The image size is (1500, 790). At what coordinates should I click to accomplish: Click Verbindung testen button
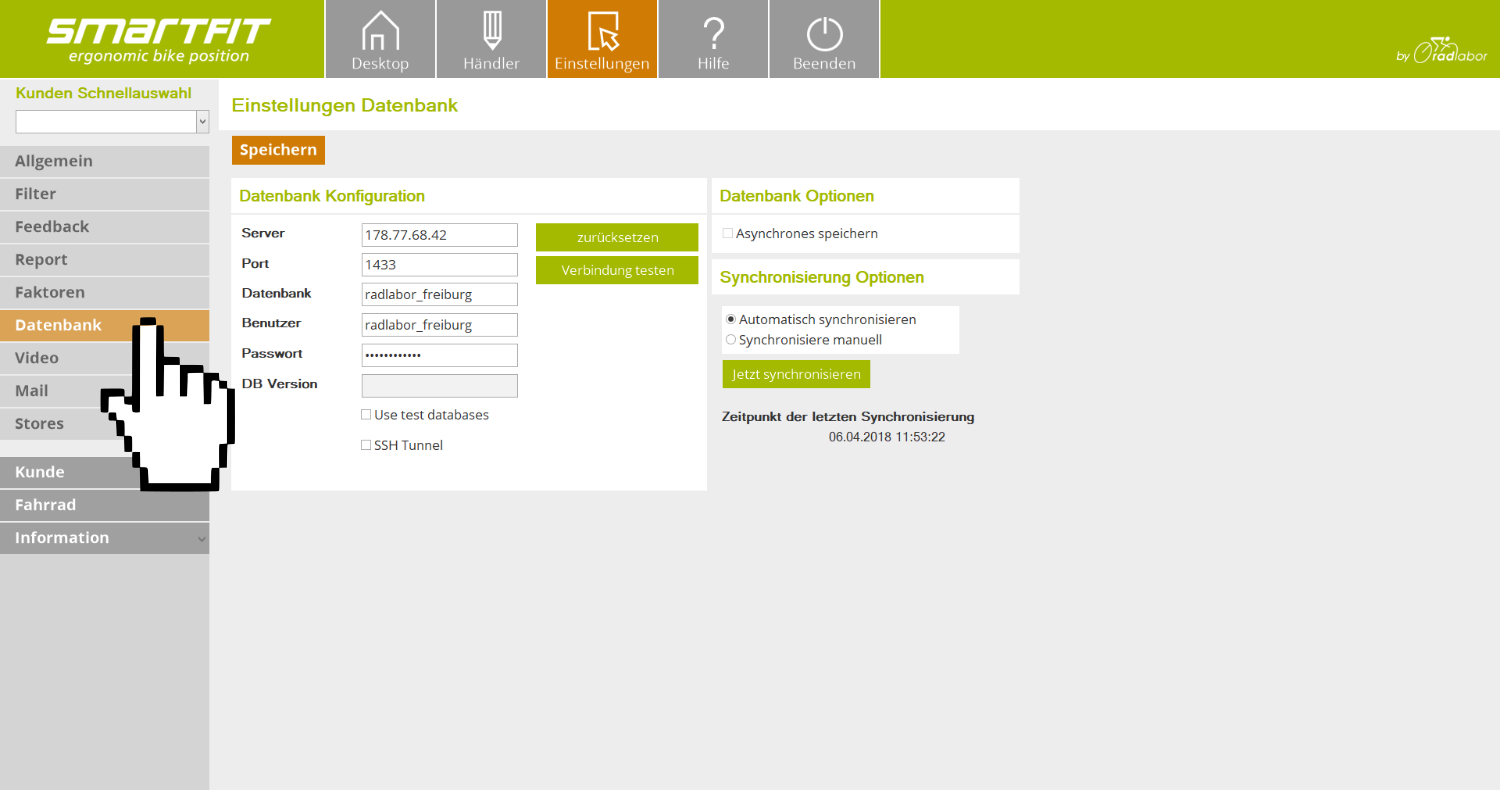(x=617, y=270)
